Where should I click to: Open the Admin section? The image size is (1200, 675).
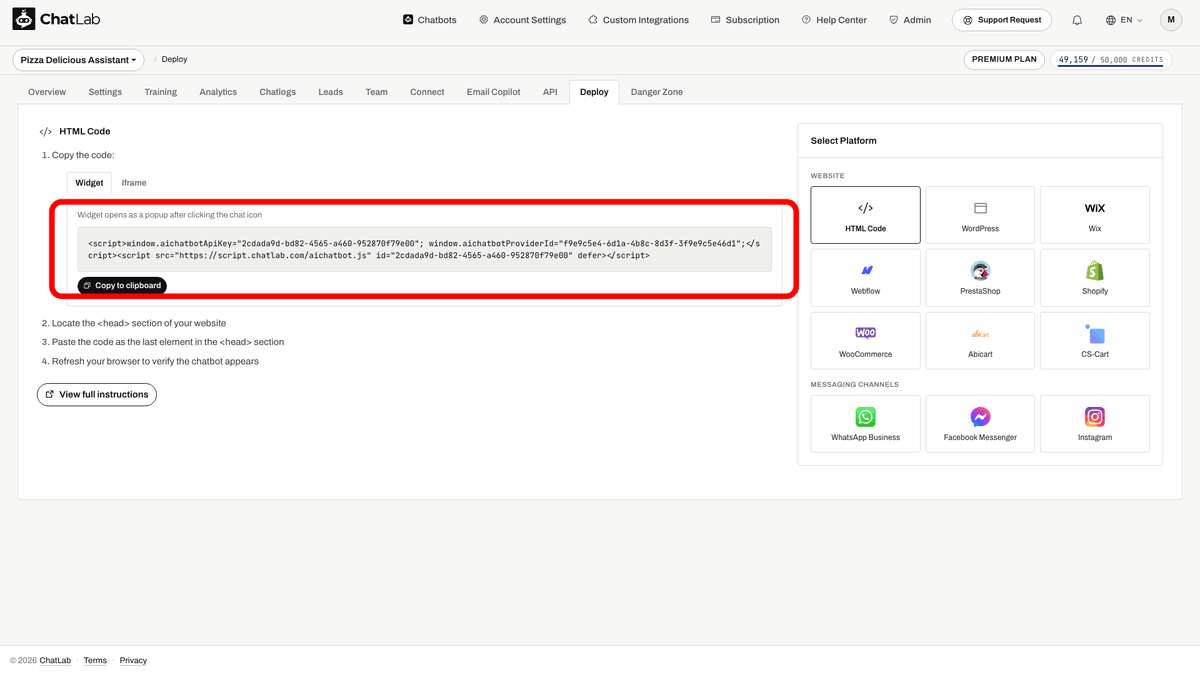(910, 20)
